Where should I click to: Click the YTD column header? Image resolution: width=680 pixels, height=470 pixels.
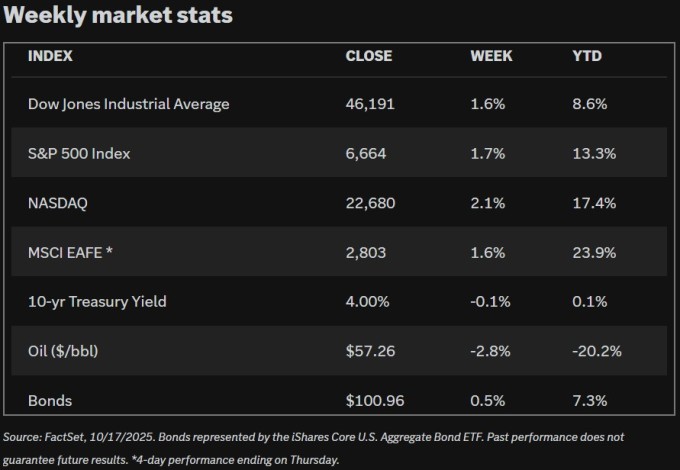click(x=585, y=56)
